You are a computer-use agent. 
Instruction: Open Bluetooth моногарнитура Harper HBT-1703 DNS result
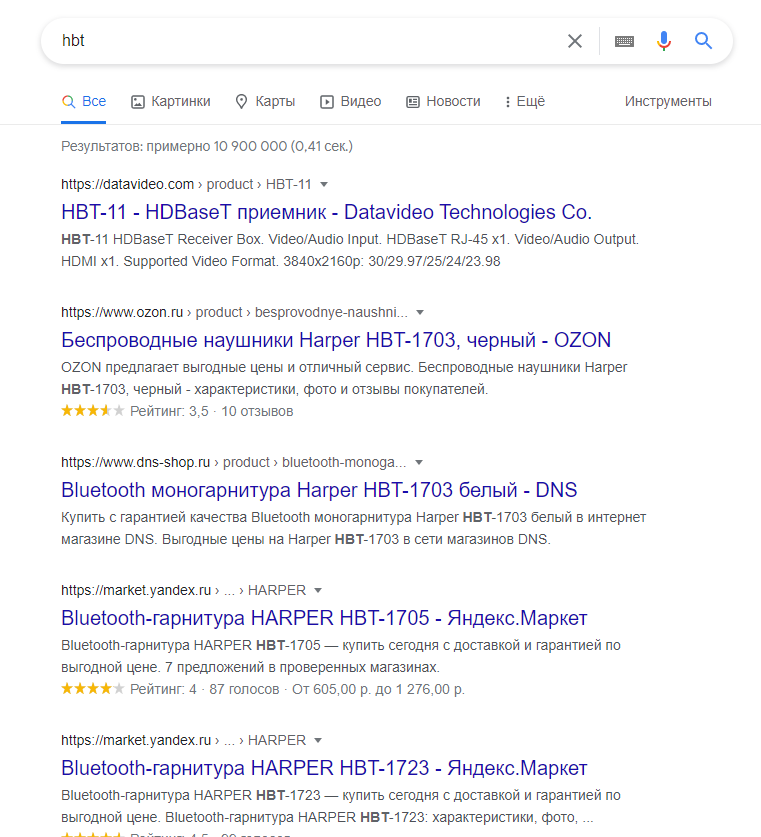coord(319,490)
